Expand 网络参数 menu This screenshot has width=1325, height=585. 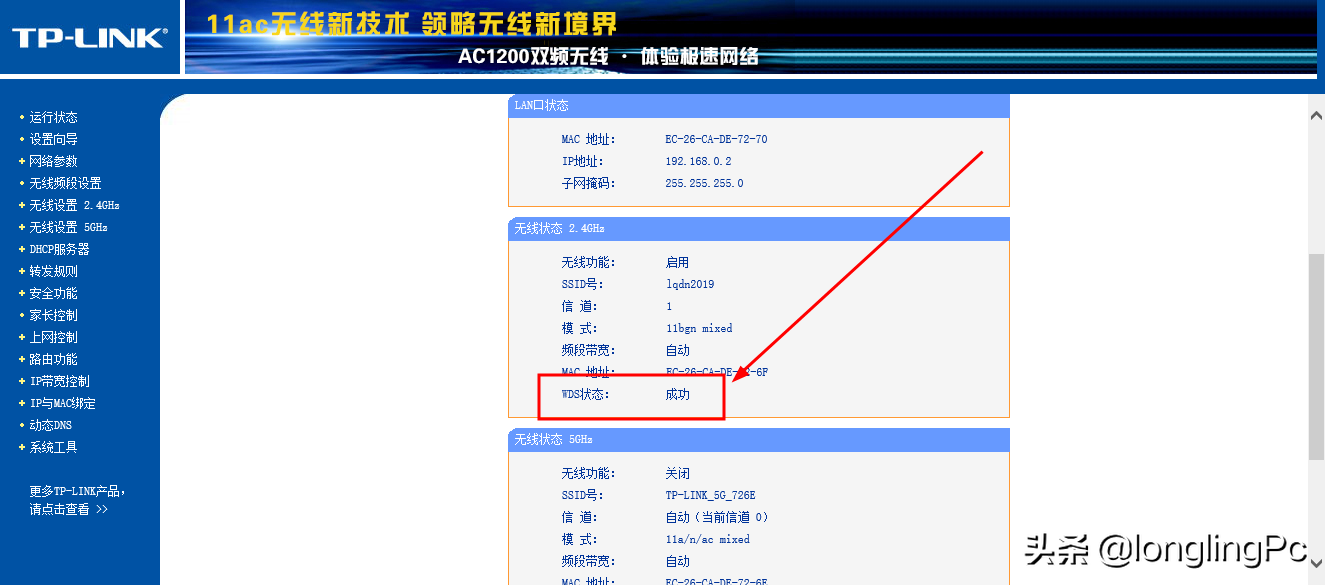[53, 161]
